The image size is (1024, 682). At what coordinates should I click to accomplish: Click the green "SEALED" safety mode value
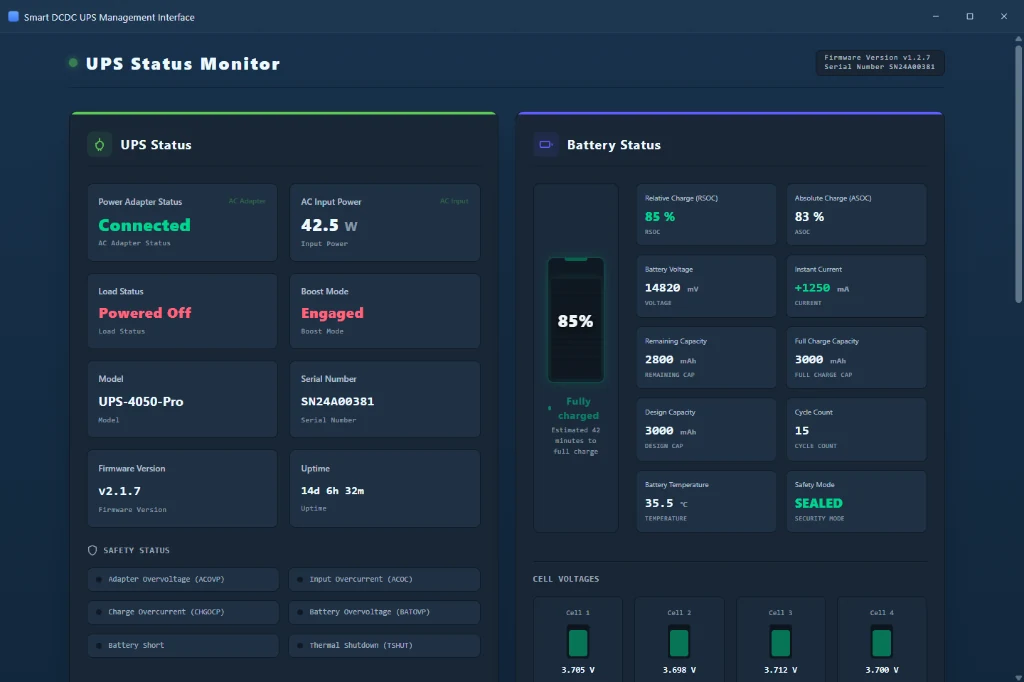click(x=818, y=504)
